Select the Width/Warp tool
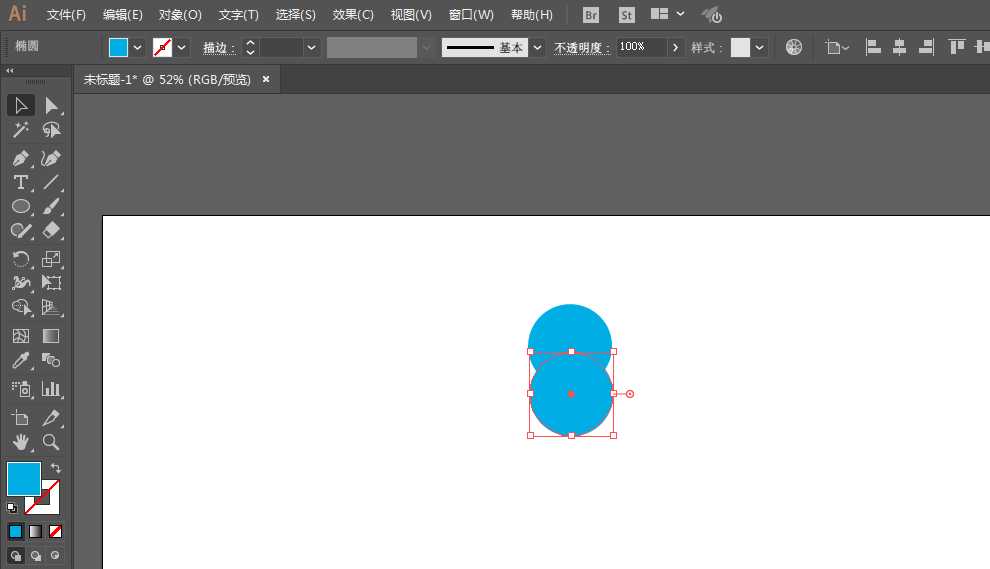The width and height of the screenshot is (990, 569). pos(21,283)
